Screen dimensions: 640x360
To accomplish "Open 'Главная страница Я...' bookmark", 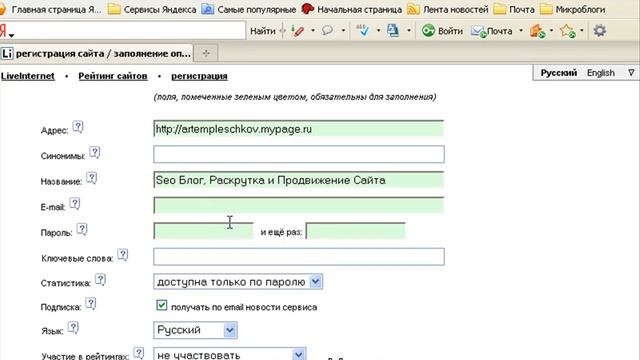I will tap(50, 9).
